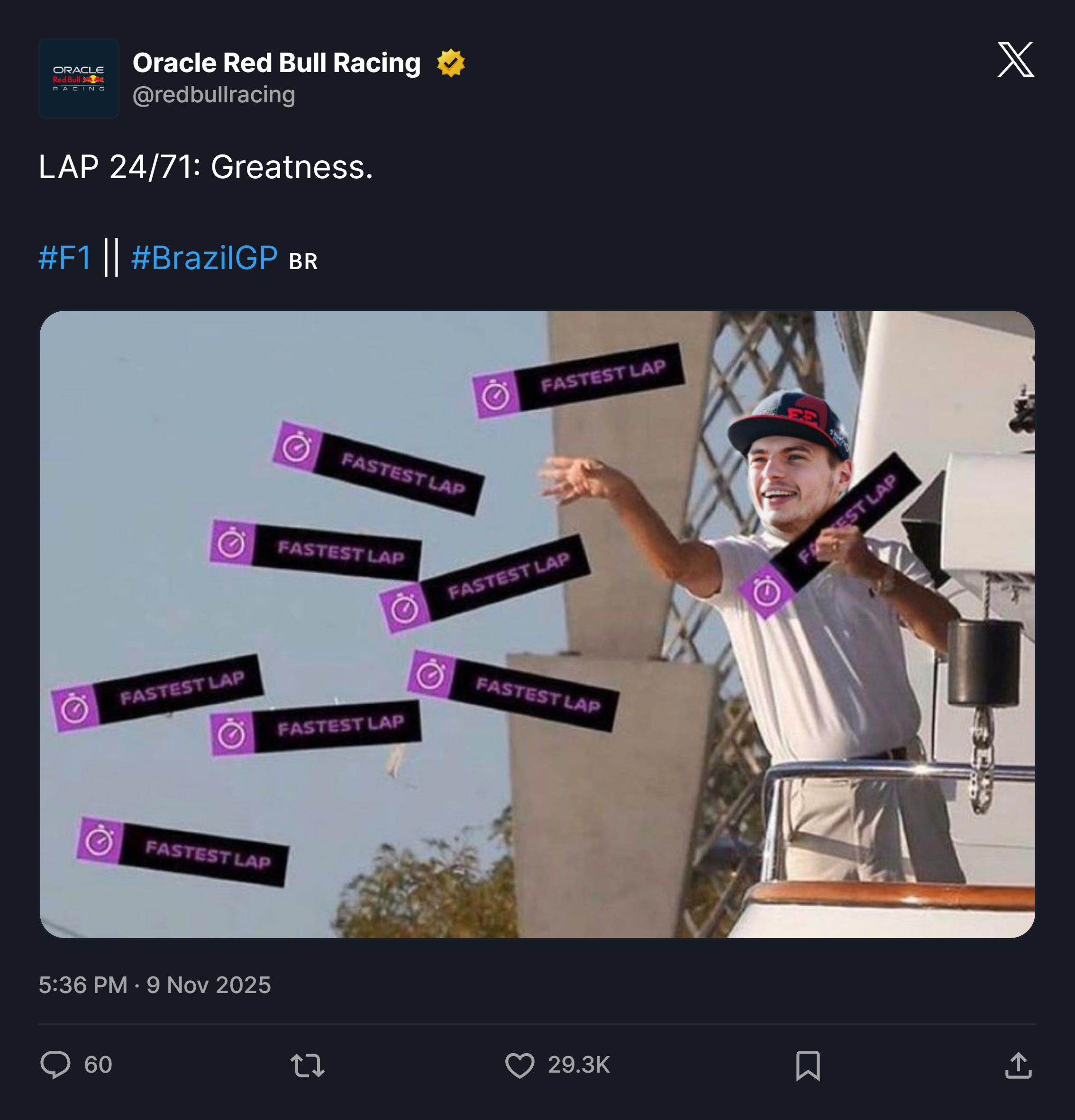Click the 9 Nov 2025 date

click(x=209, y=985)
